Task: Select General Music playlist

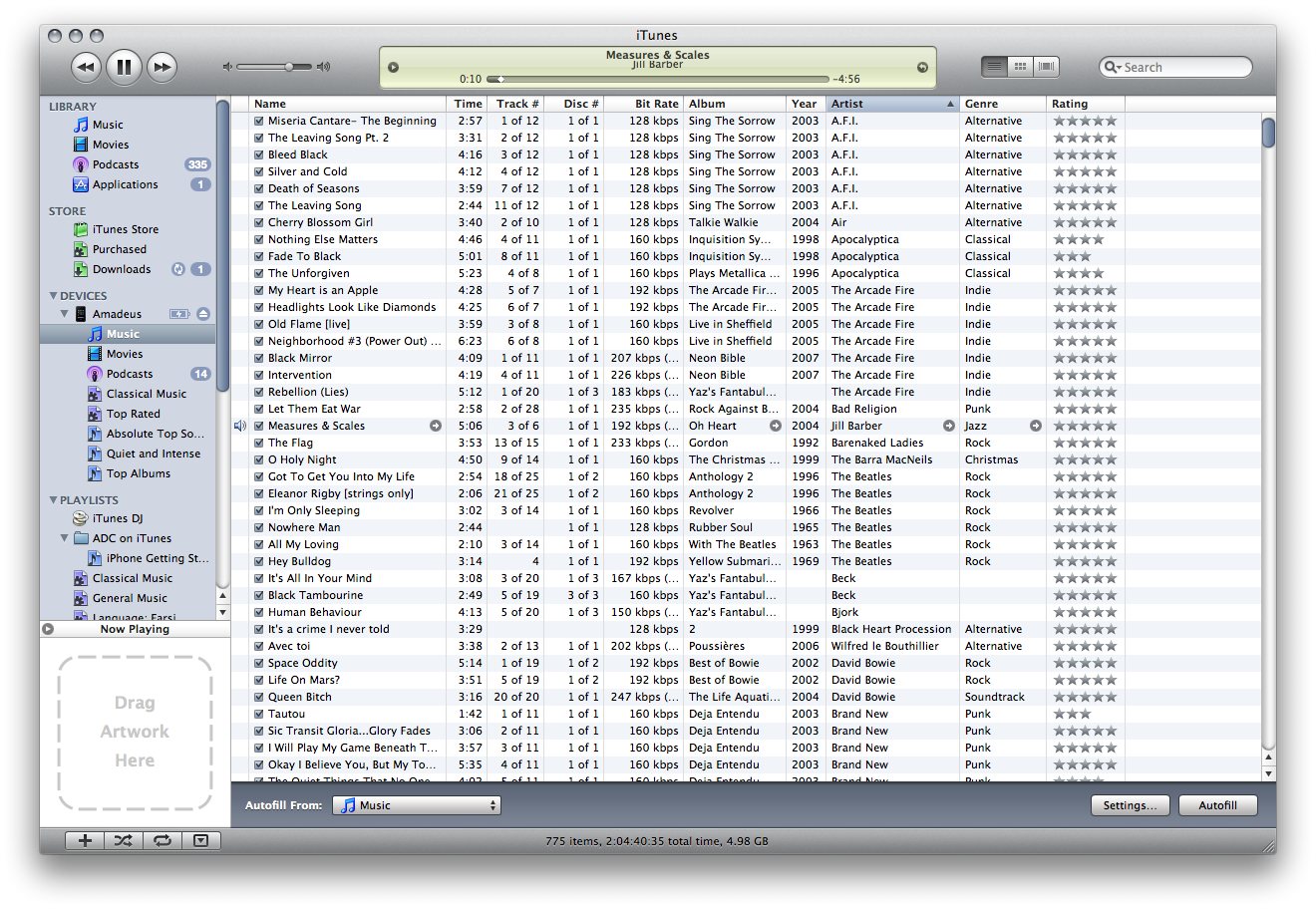Action: (130, 598)
